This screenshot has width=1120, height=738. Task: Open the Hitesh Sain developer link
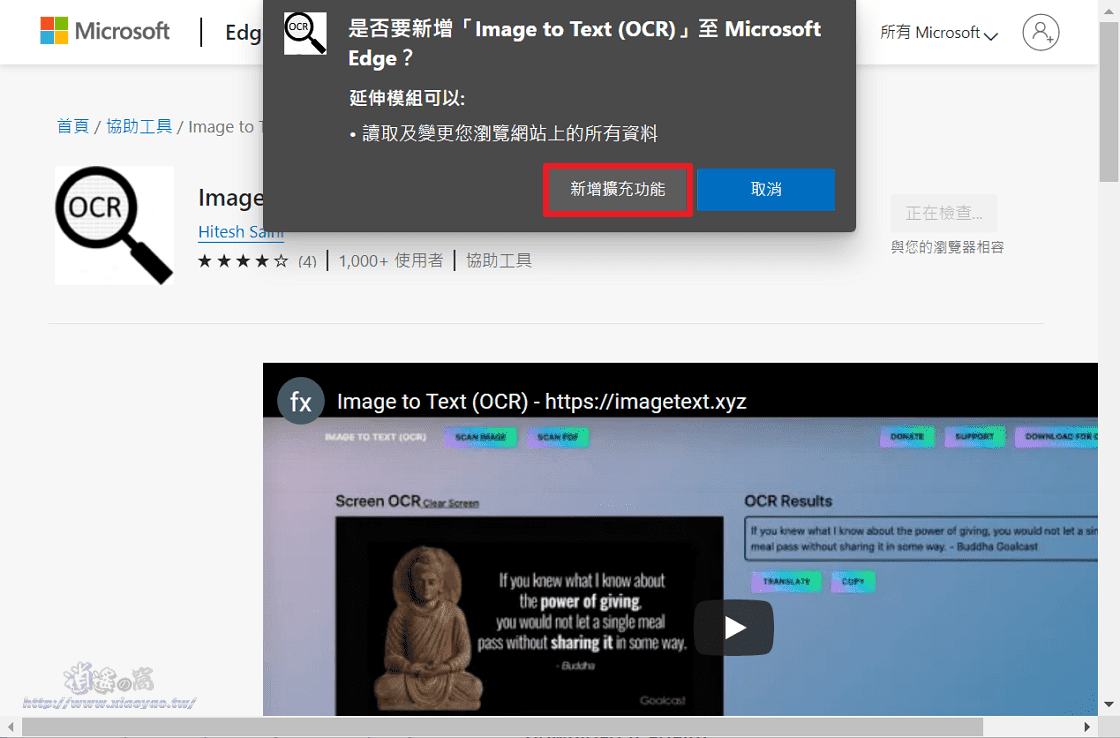240,231
